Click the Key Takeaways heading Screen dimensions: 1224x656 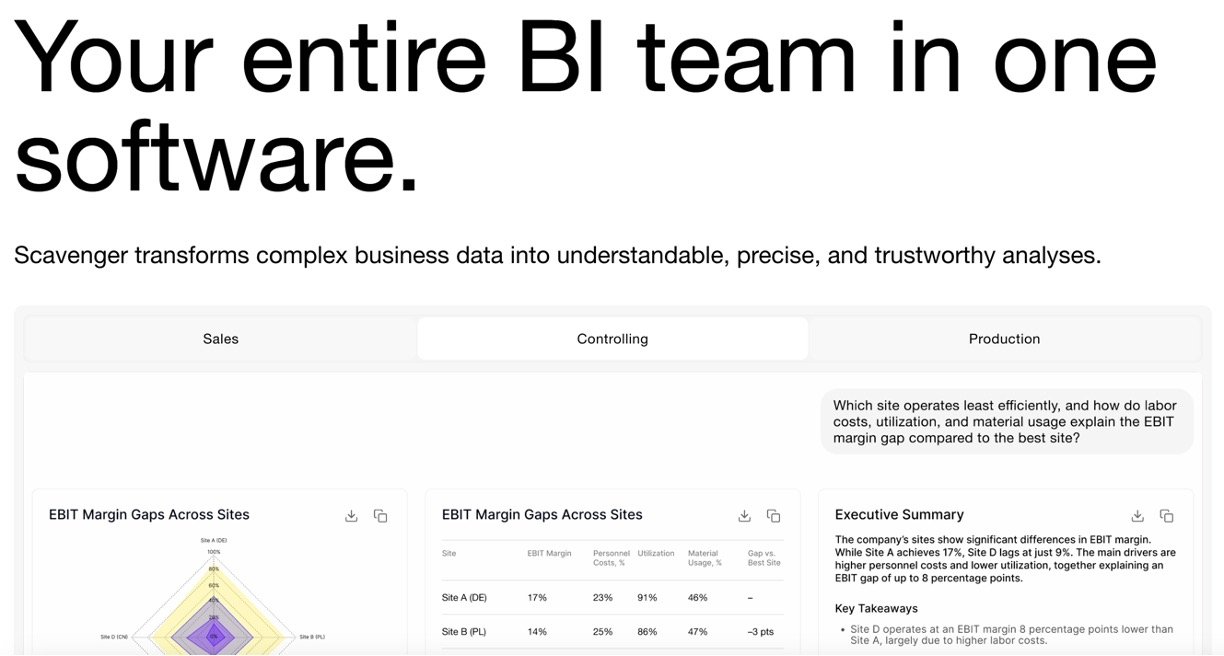point(876,608)
